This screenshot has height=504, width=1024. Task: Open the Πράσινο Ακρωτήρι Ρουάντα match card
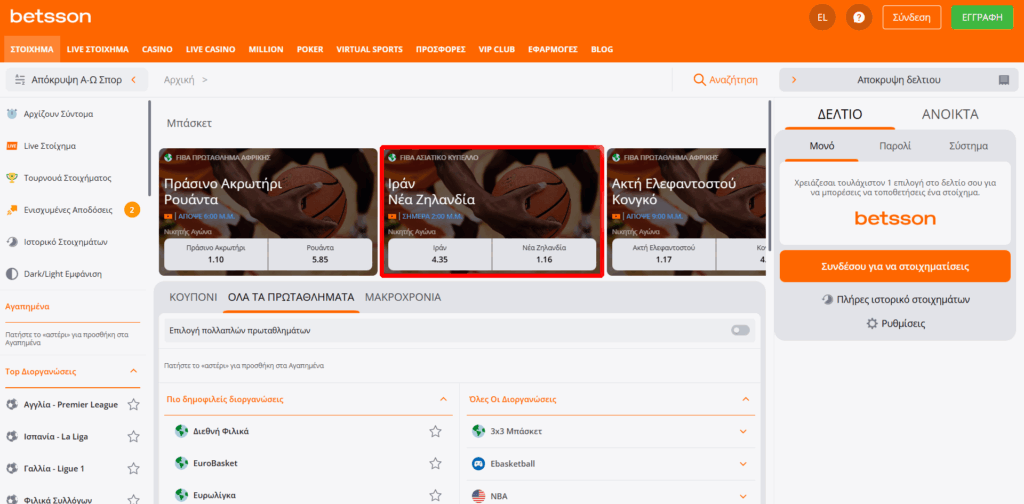pos(268,212)
